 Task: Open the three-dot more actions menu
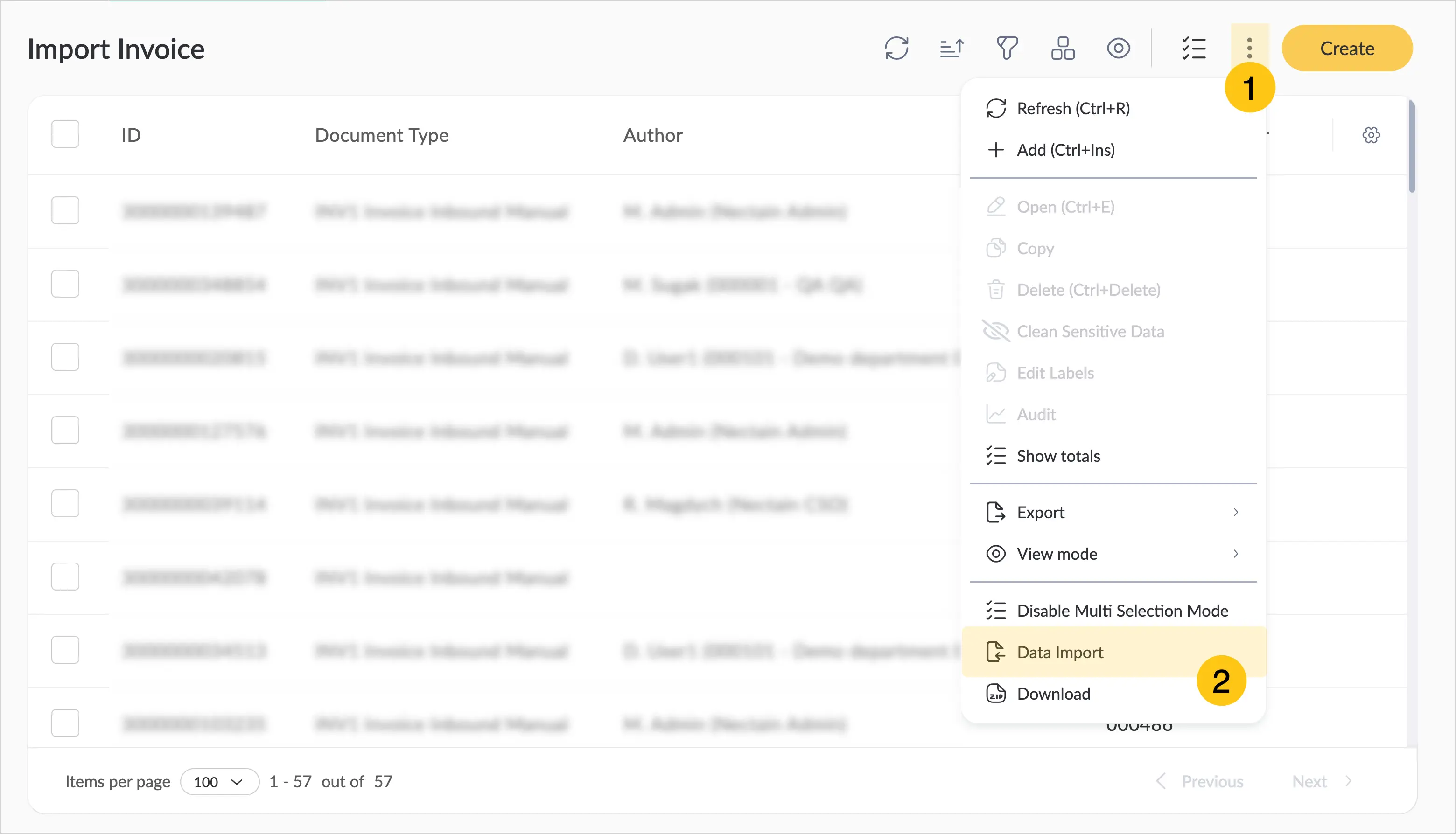tap(1249, 48)
